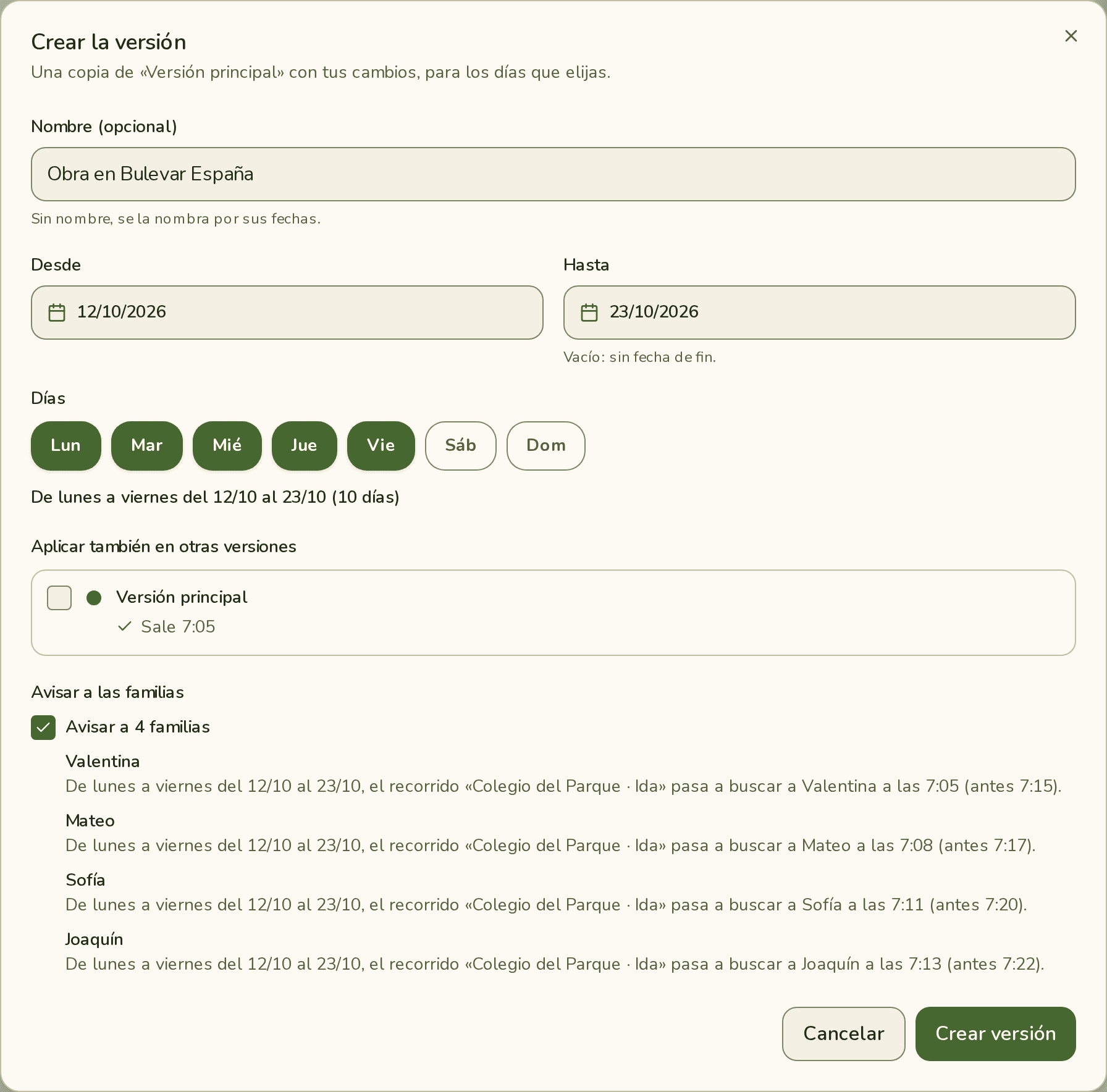Enable the Sáb day chip

461,446
